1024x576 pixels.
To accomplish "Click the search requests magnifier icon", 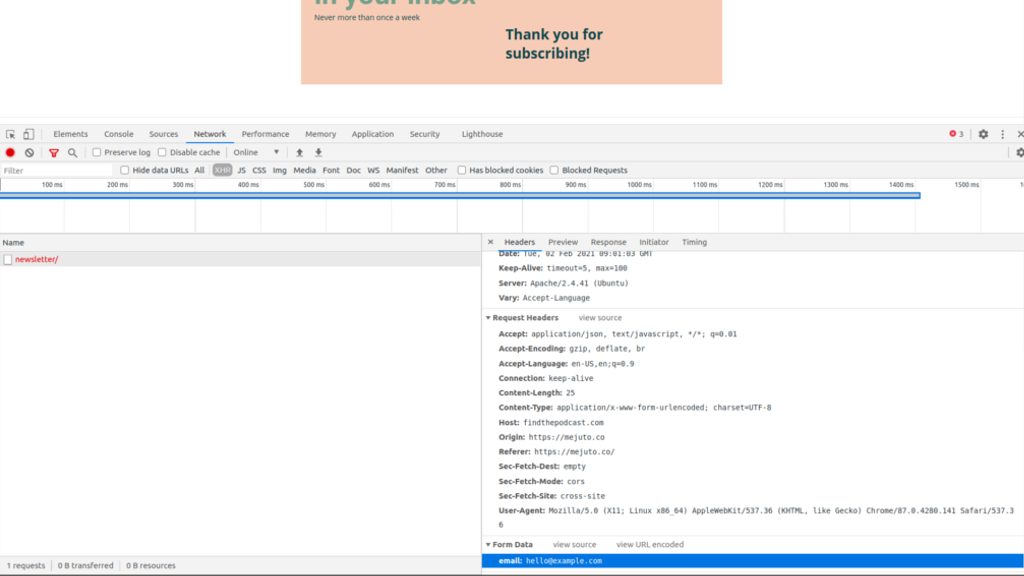I will pos(71,153).
